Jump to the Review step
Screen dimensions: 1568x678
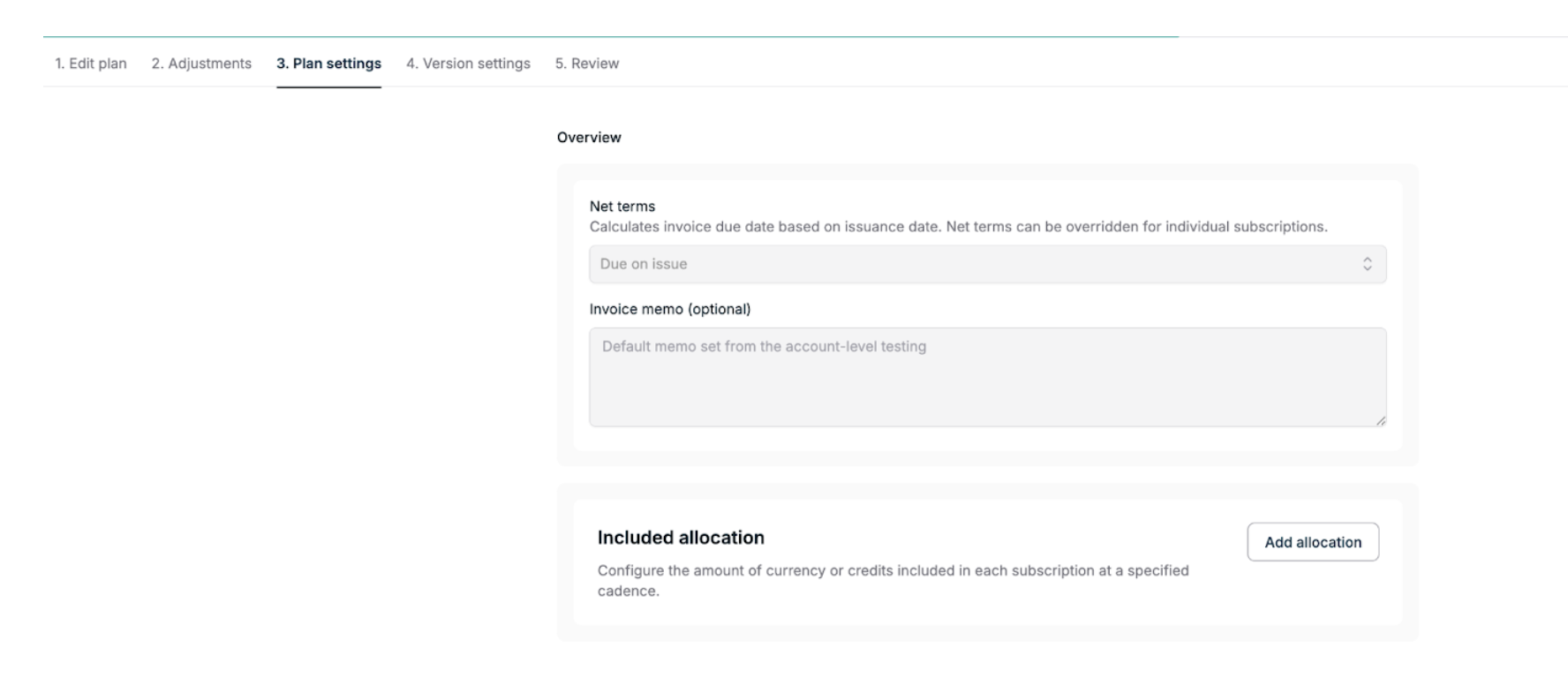tap(587, 64)
